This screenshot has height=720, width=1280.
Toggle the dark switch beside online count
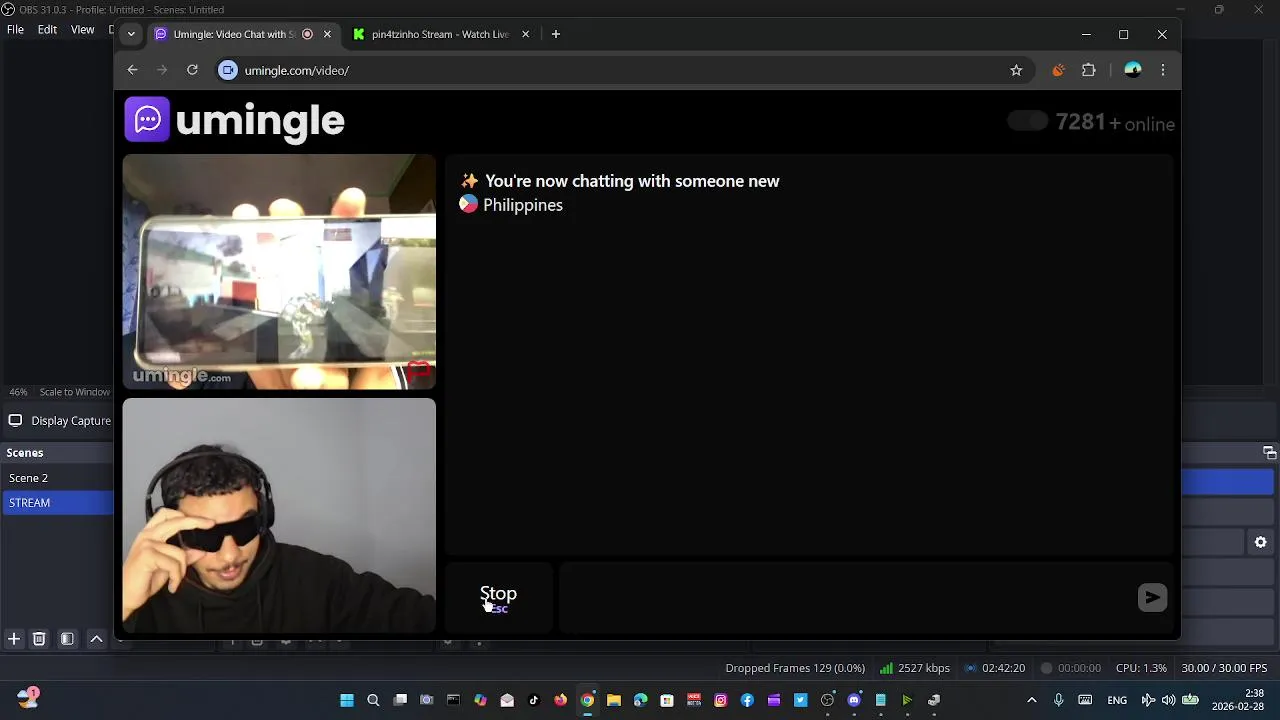[1027, 121]
